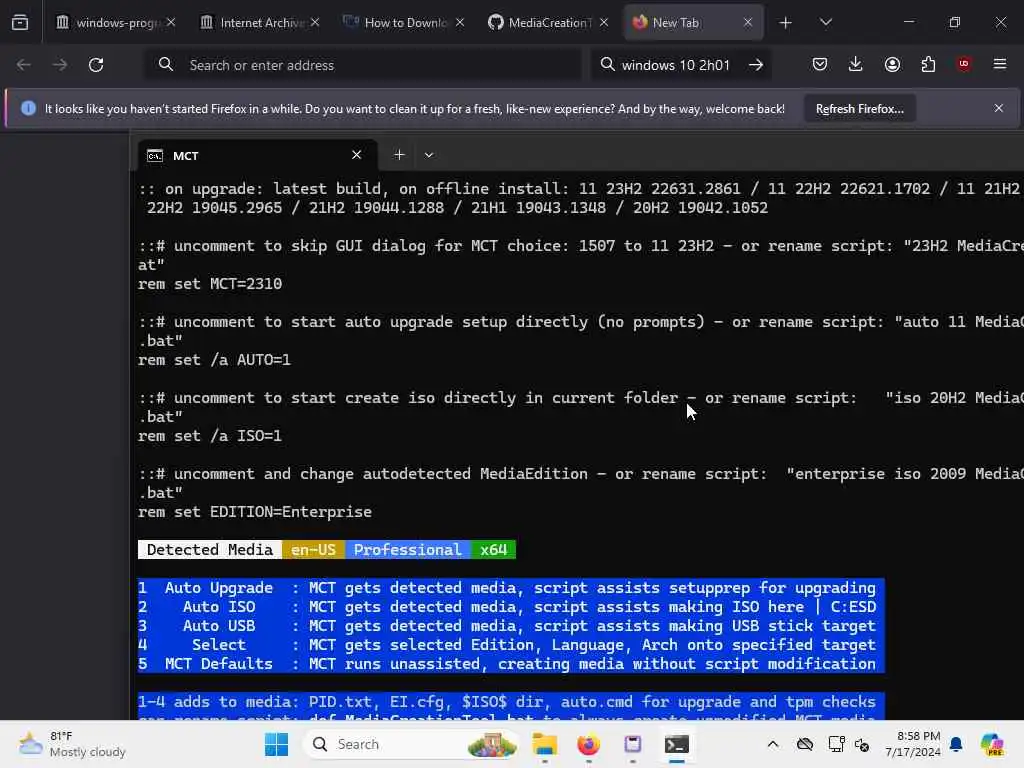The width and height of the screenshot is (1024, 768).
Task: Click the info icon in notification bar
Action: (x=28, y=108)
